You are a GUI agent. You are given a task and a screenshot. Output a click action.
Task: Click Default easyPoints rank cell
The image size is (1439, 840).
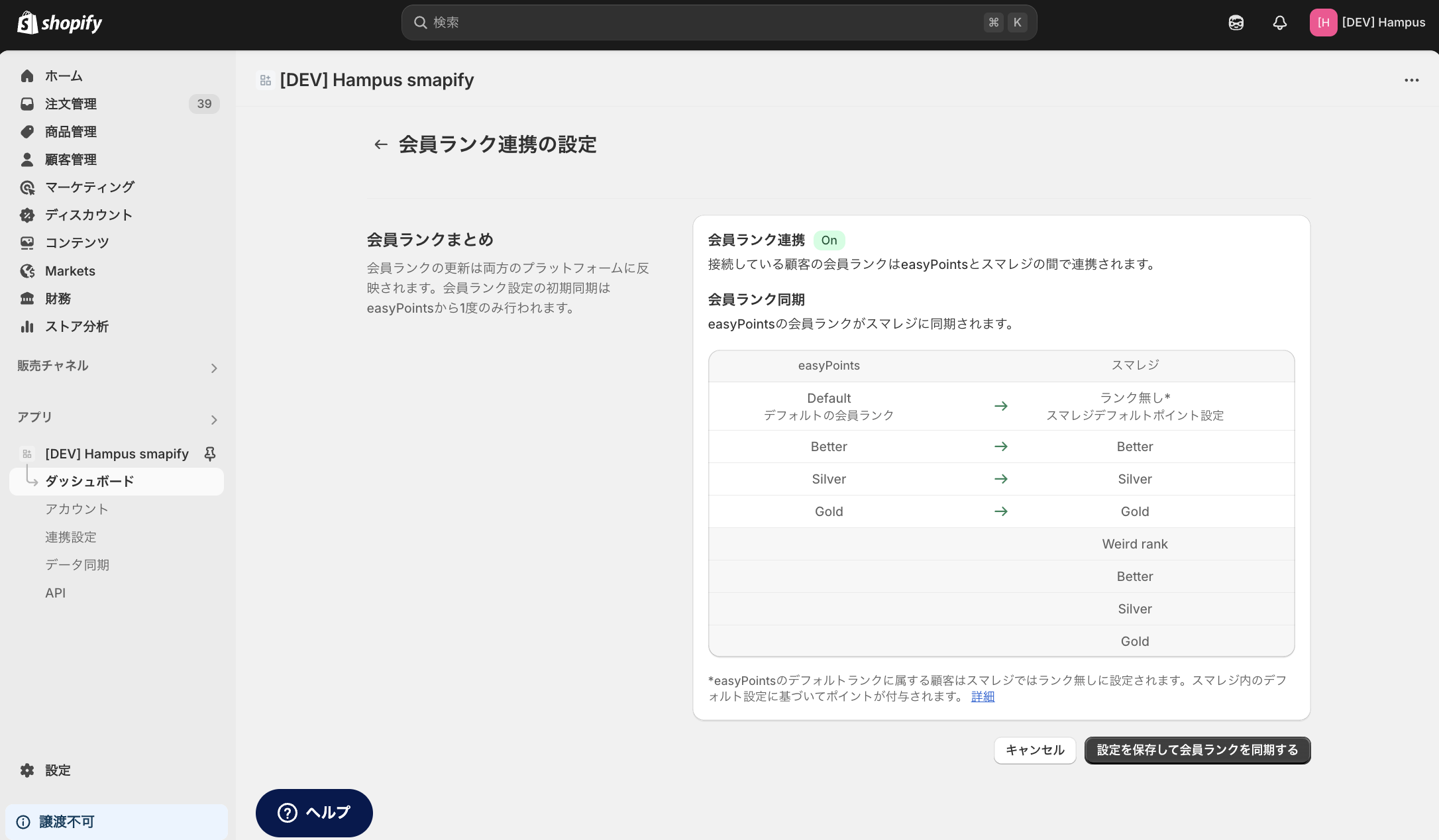[829, 406]
